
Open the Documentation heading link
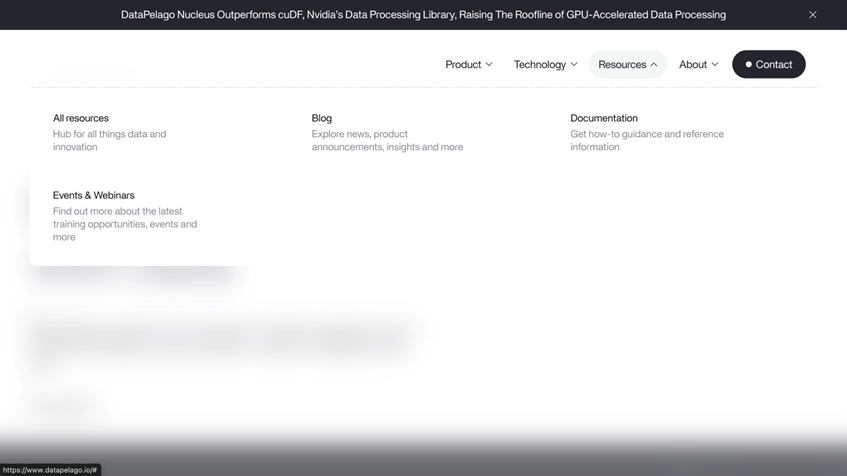604,118
